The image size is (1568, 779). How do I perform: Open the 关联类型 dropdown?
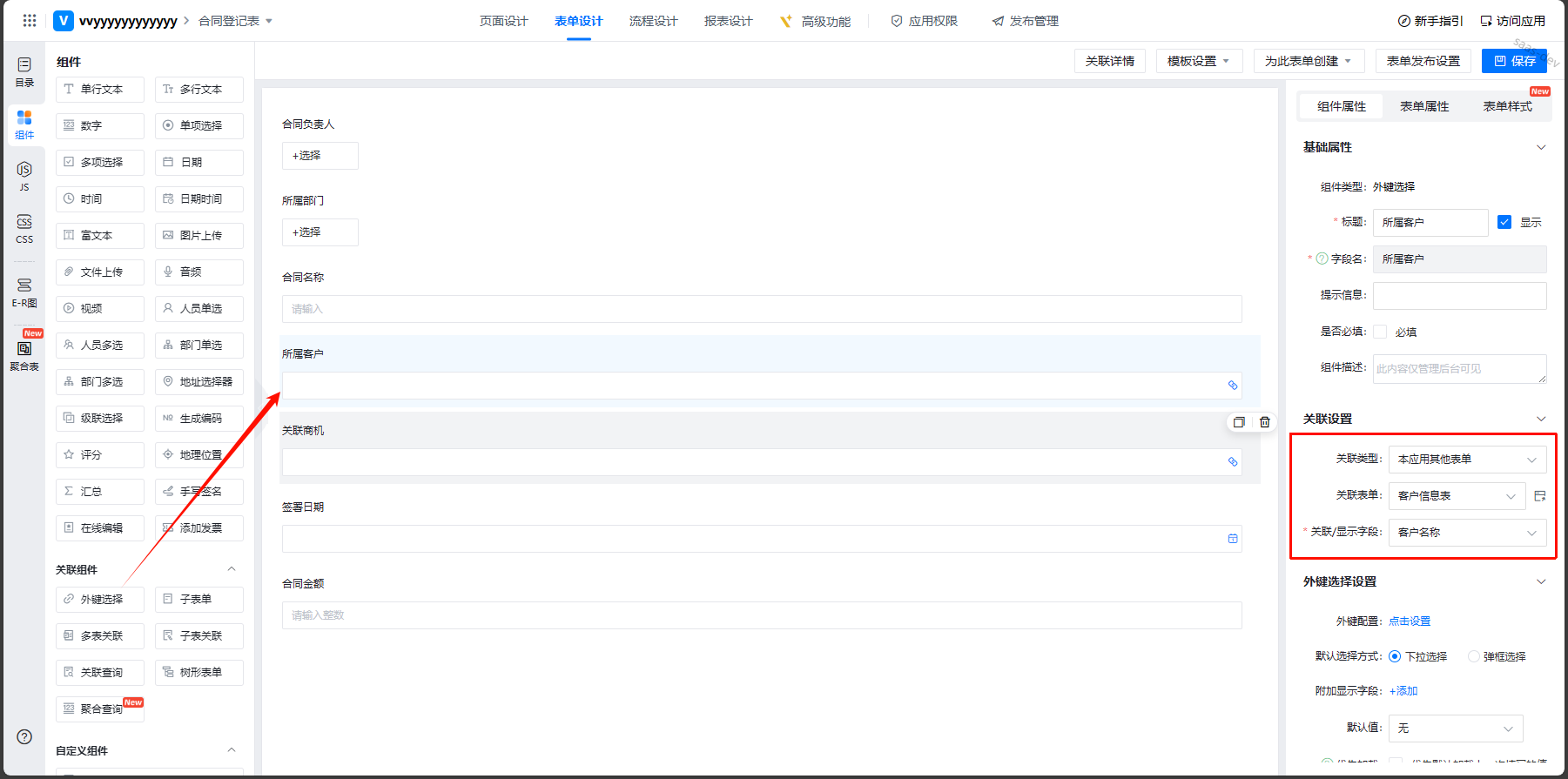pyautogui.click(x=1467, y=460)
